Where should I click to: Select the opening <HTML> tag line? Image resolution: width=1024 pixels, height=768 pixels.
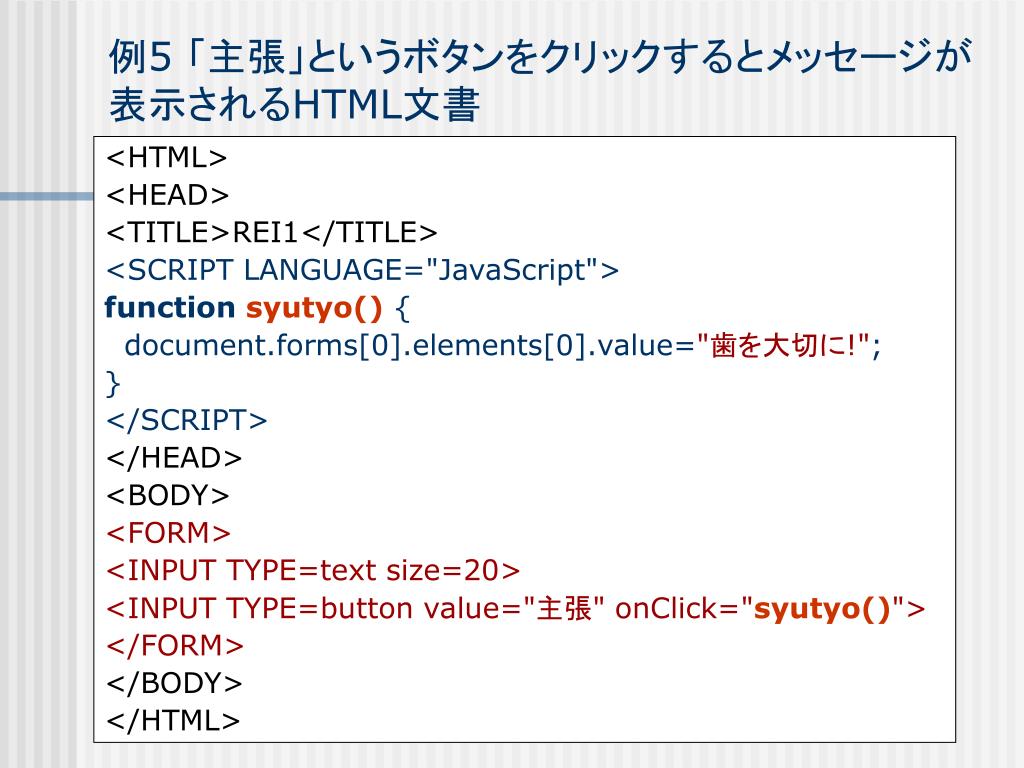[167, 157]
